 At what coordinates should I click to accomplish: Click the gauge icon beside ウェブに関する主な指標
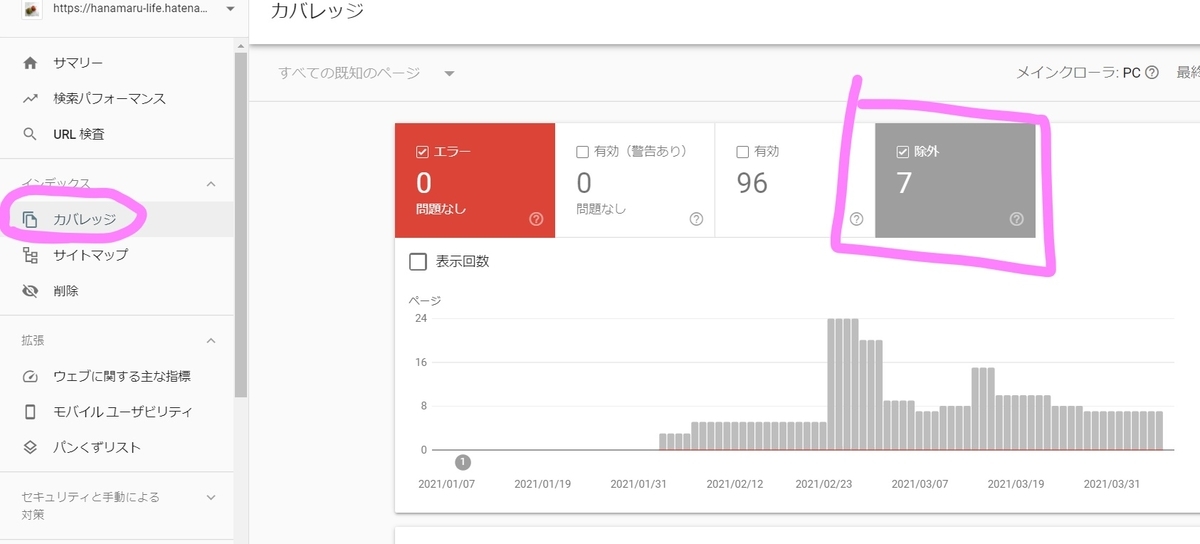[x=30, y=376]
